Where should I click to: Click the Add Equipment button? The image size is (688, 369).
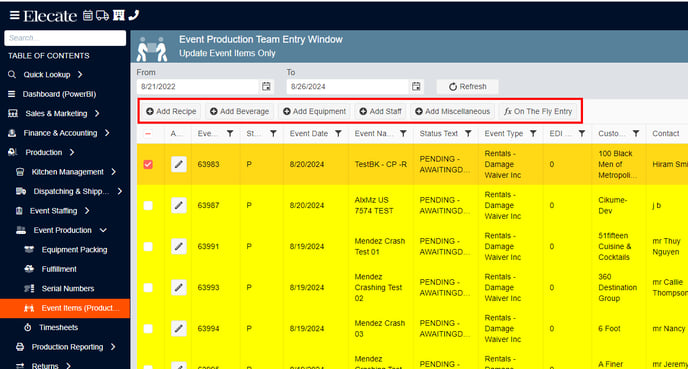pyautogui.click(x=314, y=111)
